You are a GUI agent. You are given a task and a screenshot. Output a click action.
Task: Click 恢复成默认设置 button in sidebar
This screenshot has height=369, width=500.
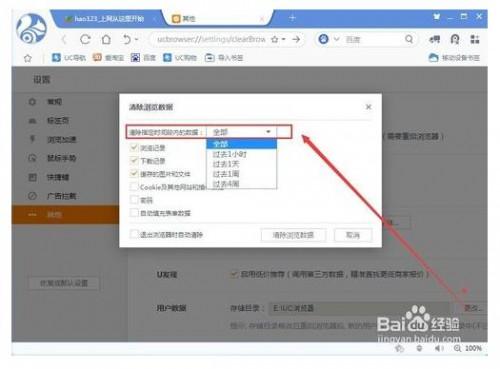(x=64, y=284)
